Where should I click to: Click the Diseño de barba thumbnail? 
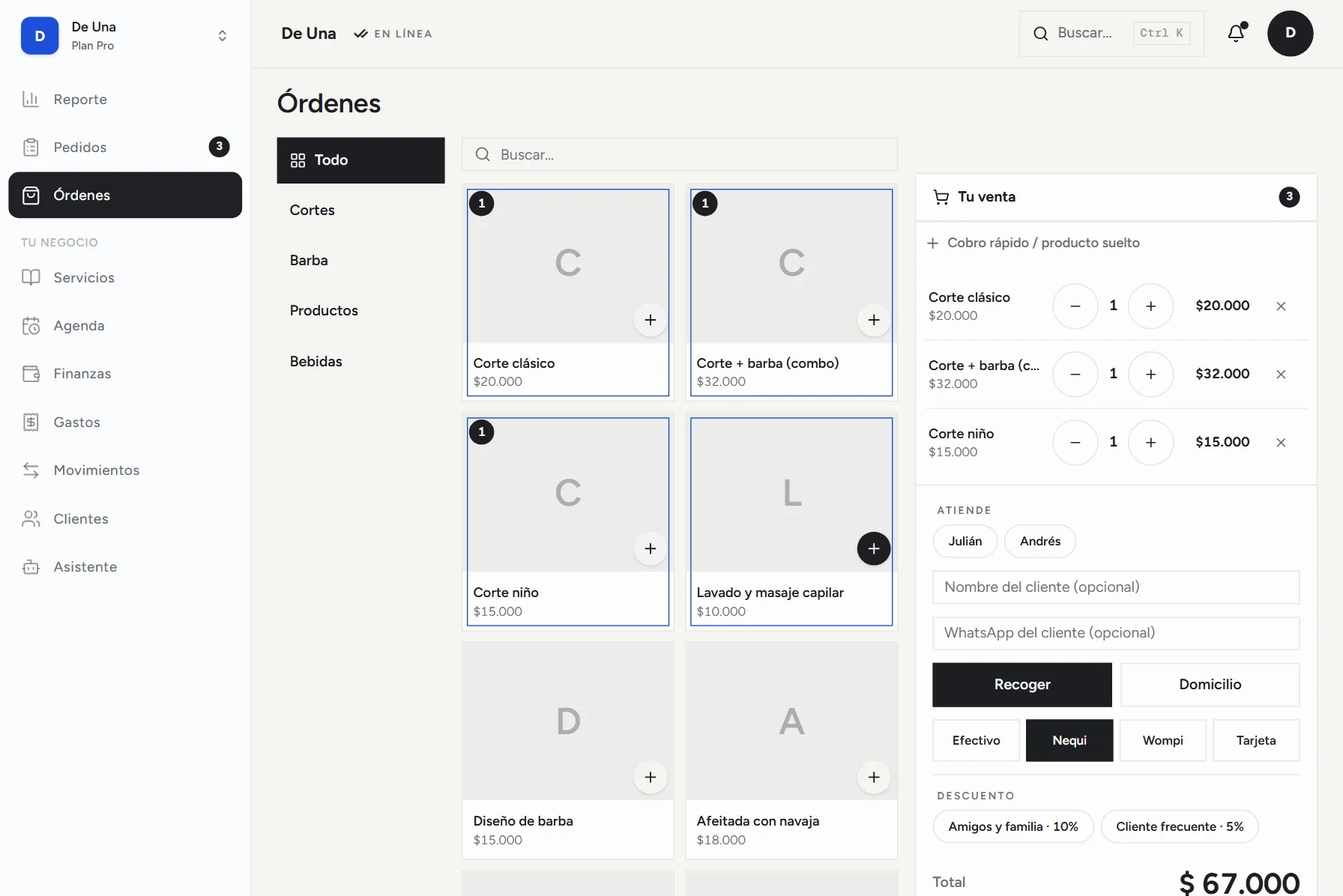click(x=568, y=721)
